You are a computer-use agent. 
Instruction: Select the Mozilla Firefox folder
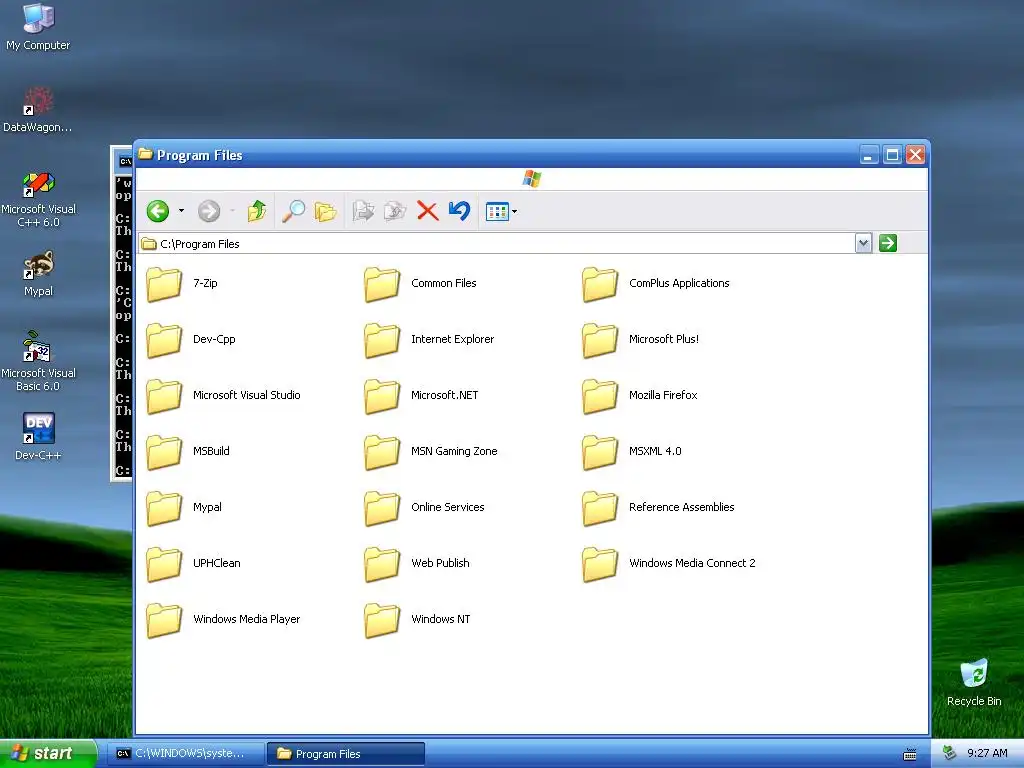tap(640, 396)
